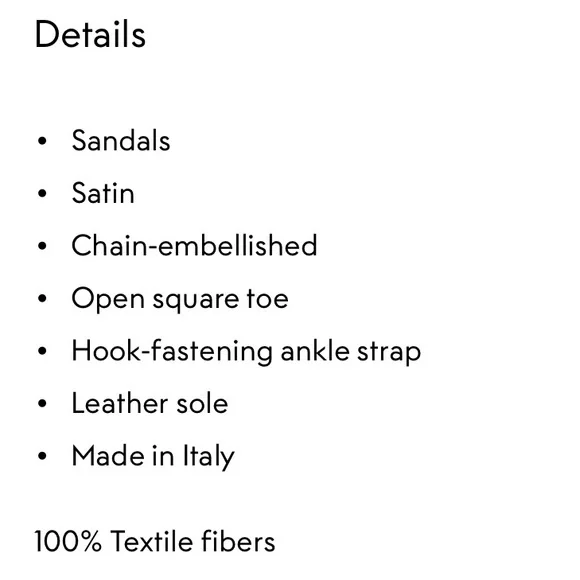Click the Details heading
Image resolution: width=580 pixels, height=580 pixels.
[x=90, y=34]
